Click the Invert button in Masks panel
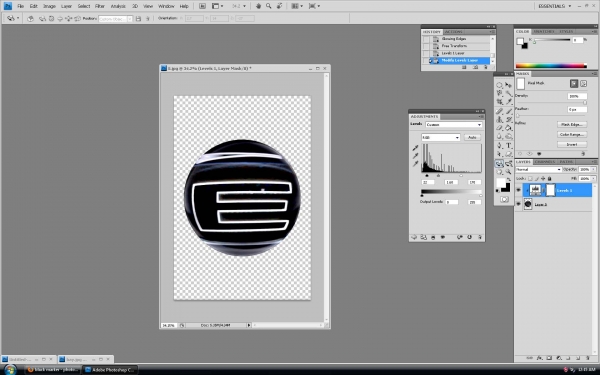 [572, 145]
